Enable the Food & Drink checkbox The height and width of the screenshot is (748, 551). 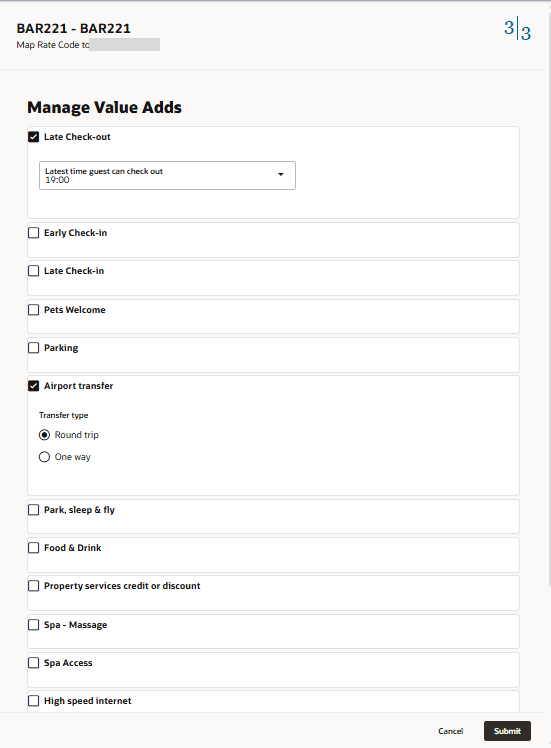[33, 548]
